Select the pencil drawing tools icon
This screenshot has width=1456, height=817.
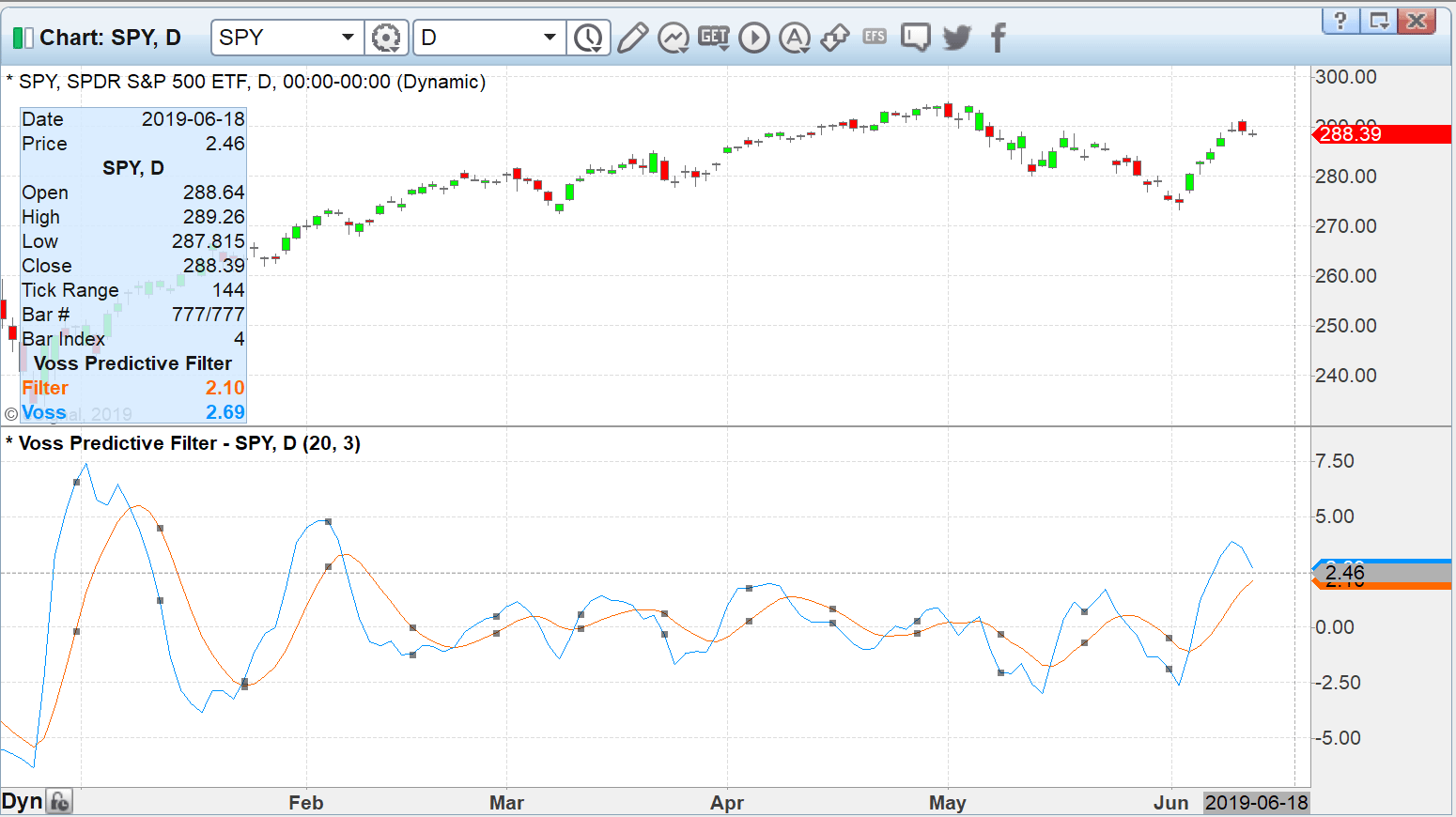click(632, 38)
